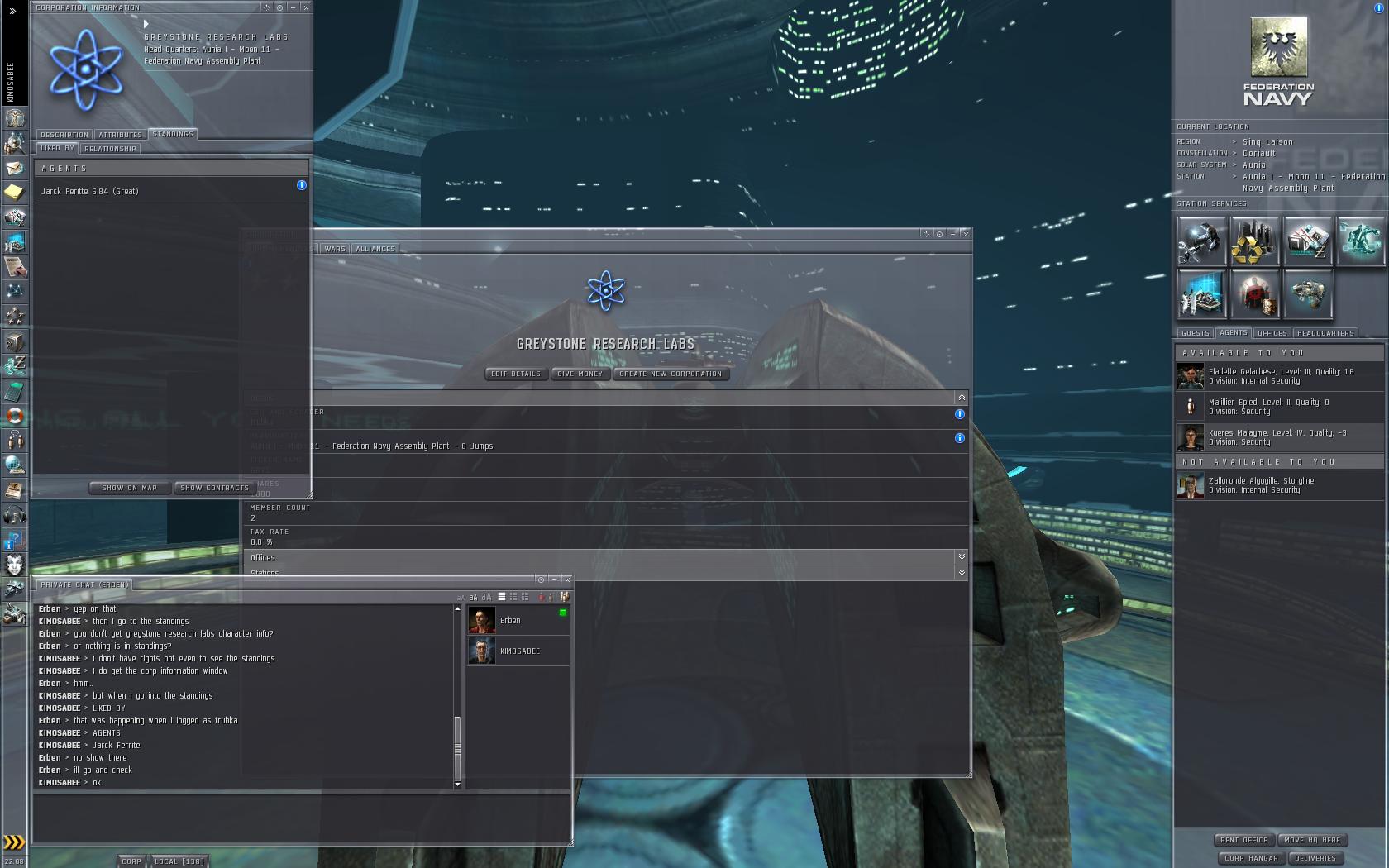Open the cube assets sidebar icon
The image size is (1389, 868).
click(x=14, y=341)
